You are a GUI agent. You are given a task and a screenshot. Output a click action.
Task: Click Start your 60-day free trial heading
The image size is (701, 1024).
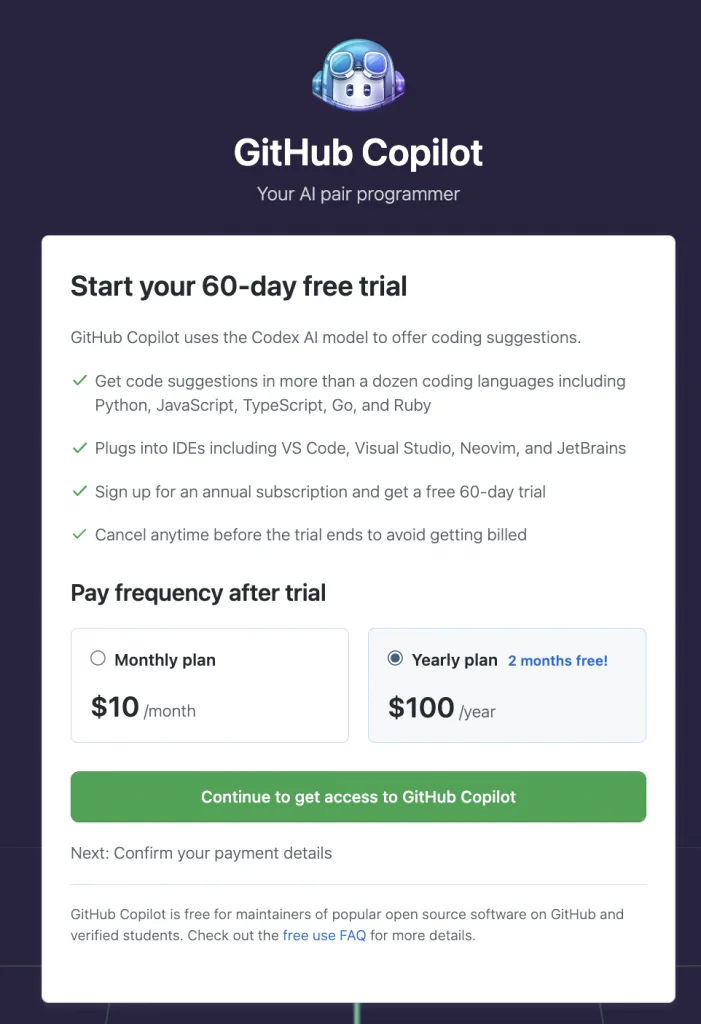click(x=239, y=287)
